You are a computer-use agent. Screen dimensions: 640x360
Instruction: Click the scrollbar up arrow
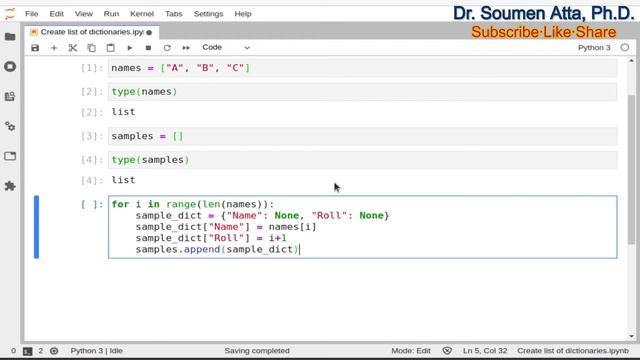631,60
